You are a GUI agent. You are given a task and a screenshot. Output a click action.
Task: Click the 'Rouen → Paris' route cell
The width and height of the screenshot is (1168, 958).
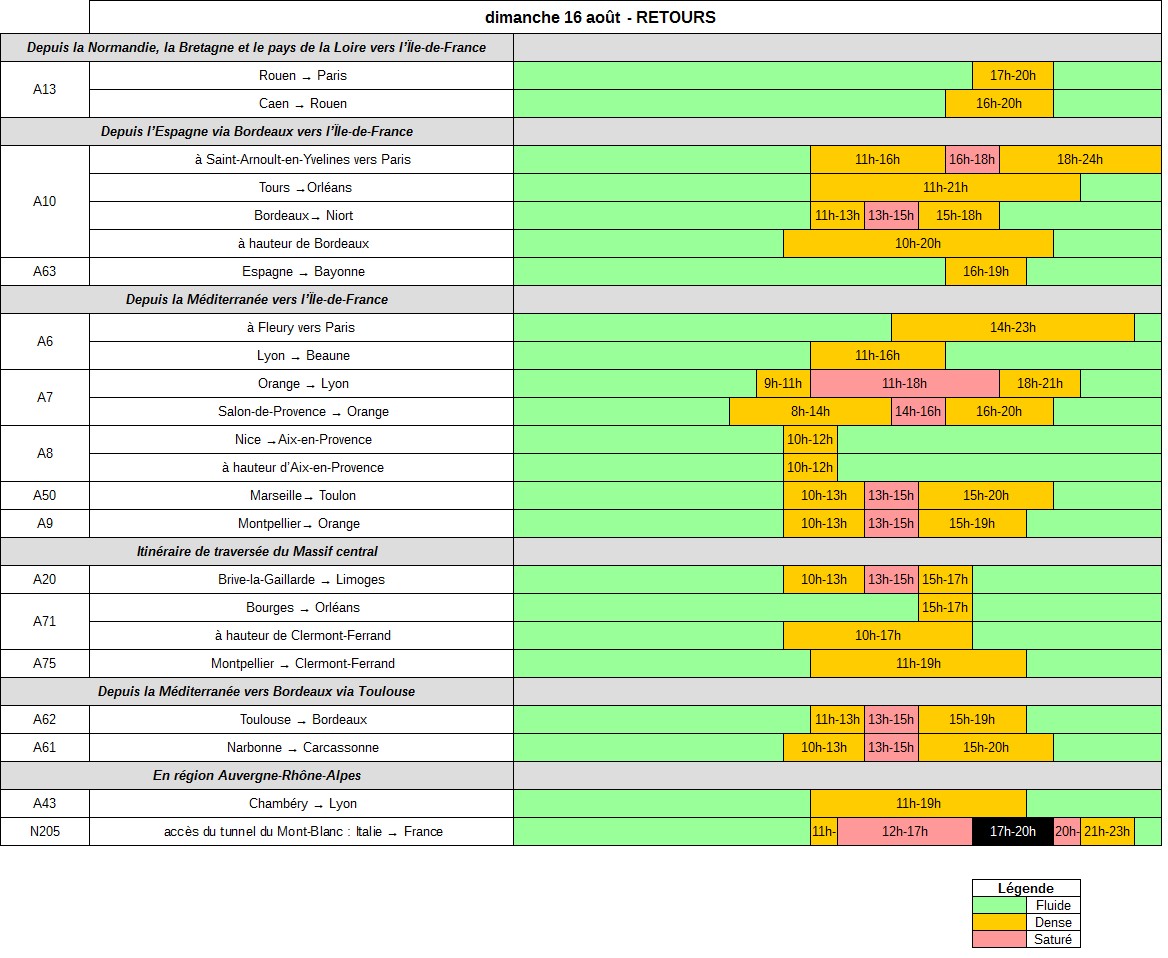[302, 75]
